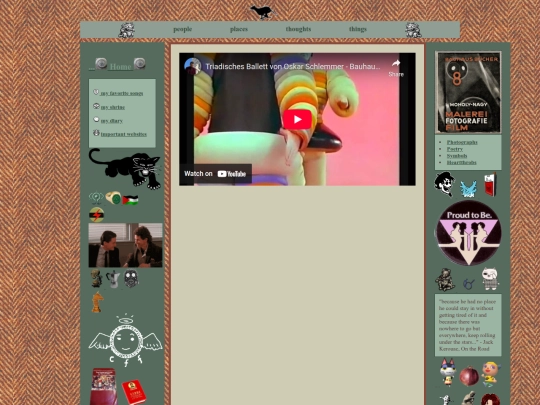Click the tall red package beside the red book
Image resolution: width=540 pixels, height=405 pixels.
pyautogui.click(x=103, y=386)
